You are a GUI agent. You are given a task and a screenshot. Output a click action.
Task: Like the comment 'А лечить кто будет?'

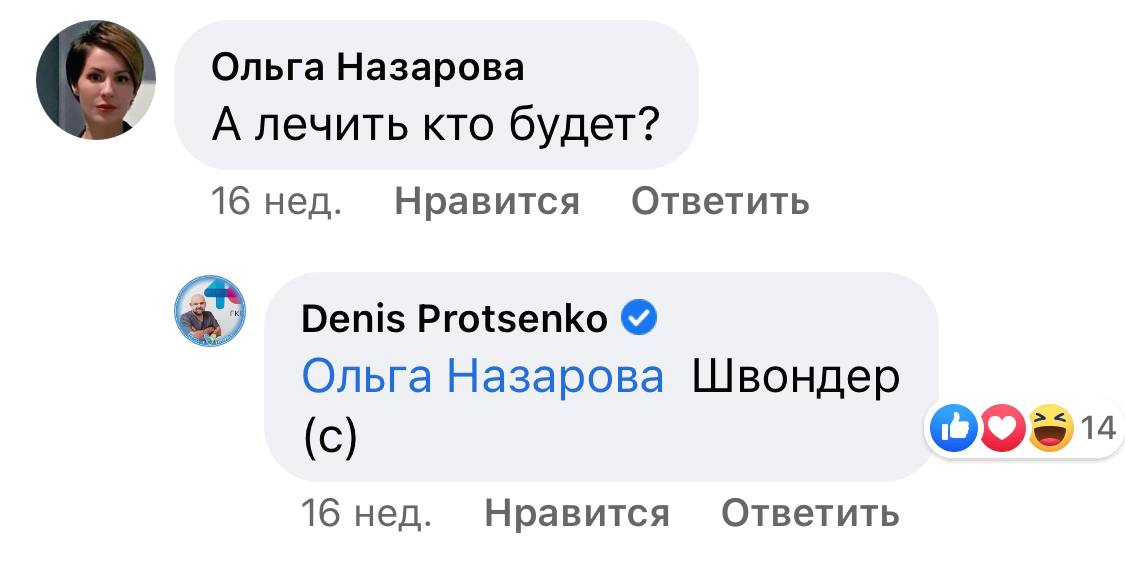(x=487, y=202)
